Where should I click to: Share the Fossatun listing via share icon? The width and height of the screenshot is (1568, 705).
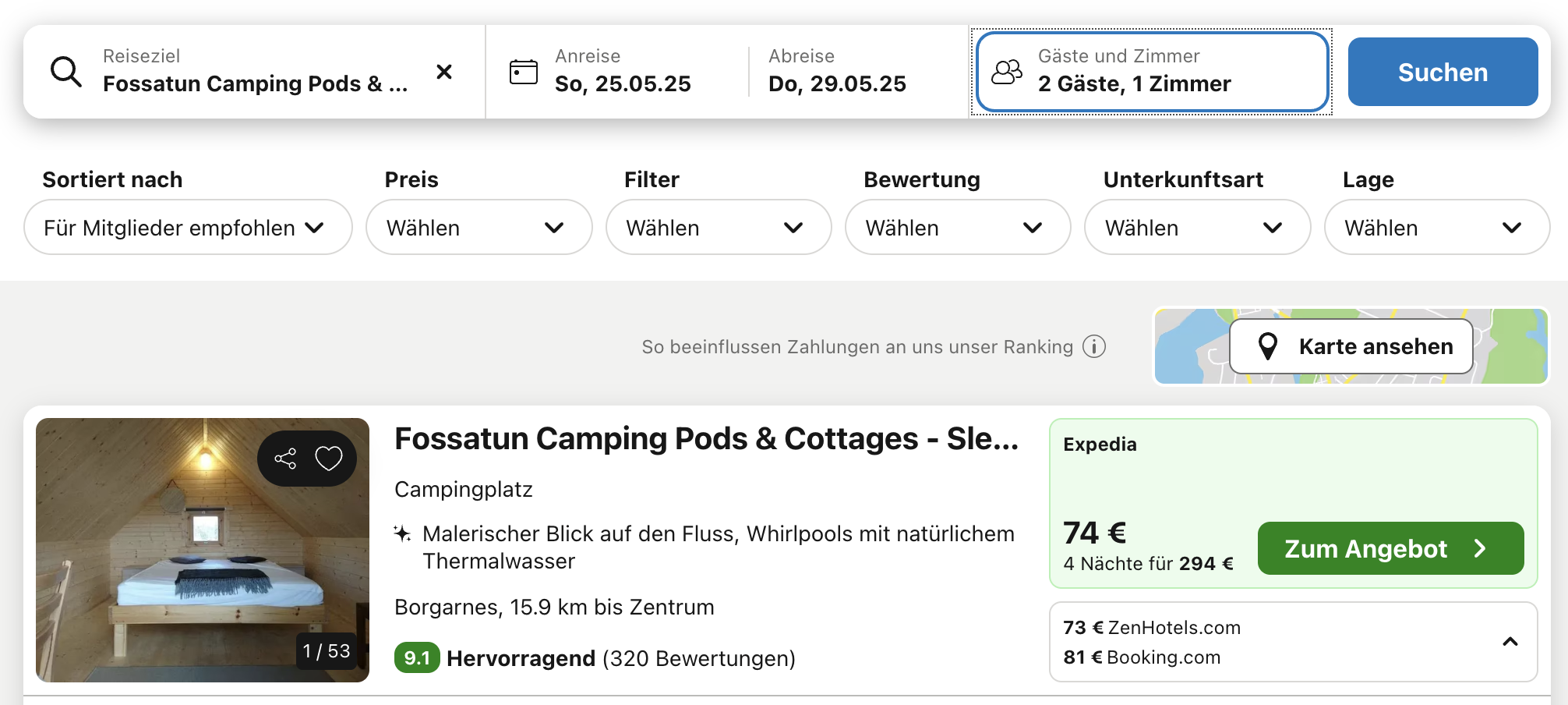point(285,459)
